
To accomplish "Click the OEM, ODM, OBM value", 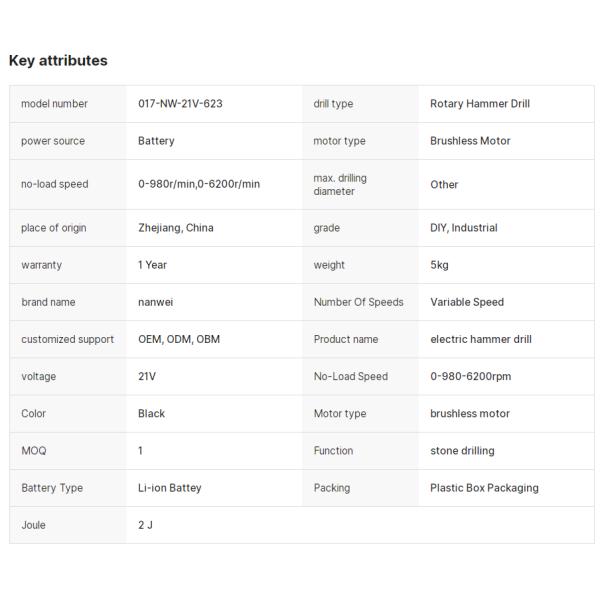I will [x=179, y=339].
